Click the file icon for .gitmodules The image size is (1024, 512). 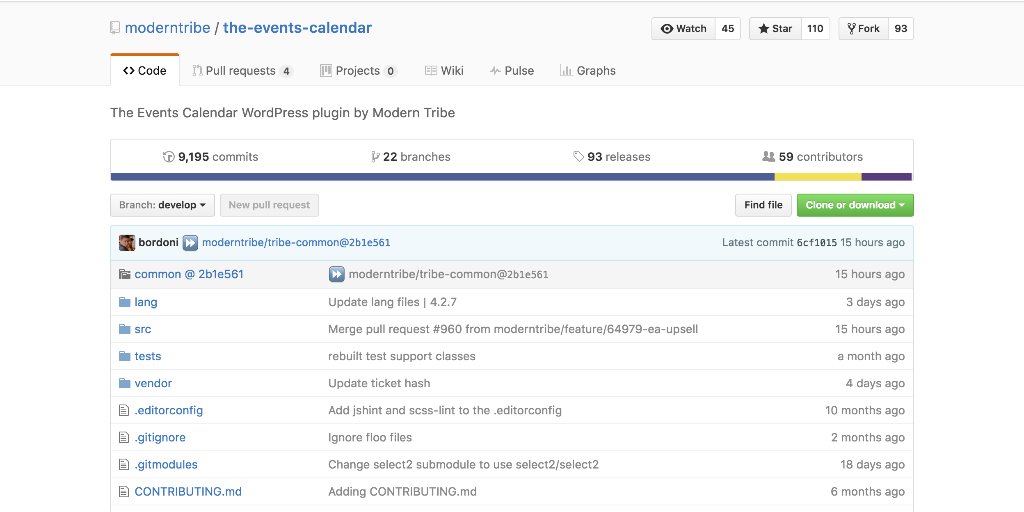tap(124, 464)
